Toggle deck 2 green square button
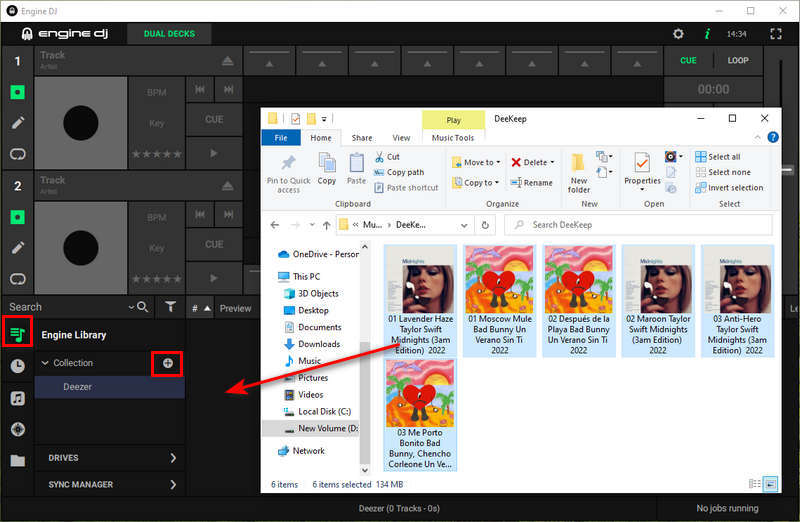800x522 pixels. 17,217
